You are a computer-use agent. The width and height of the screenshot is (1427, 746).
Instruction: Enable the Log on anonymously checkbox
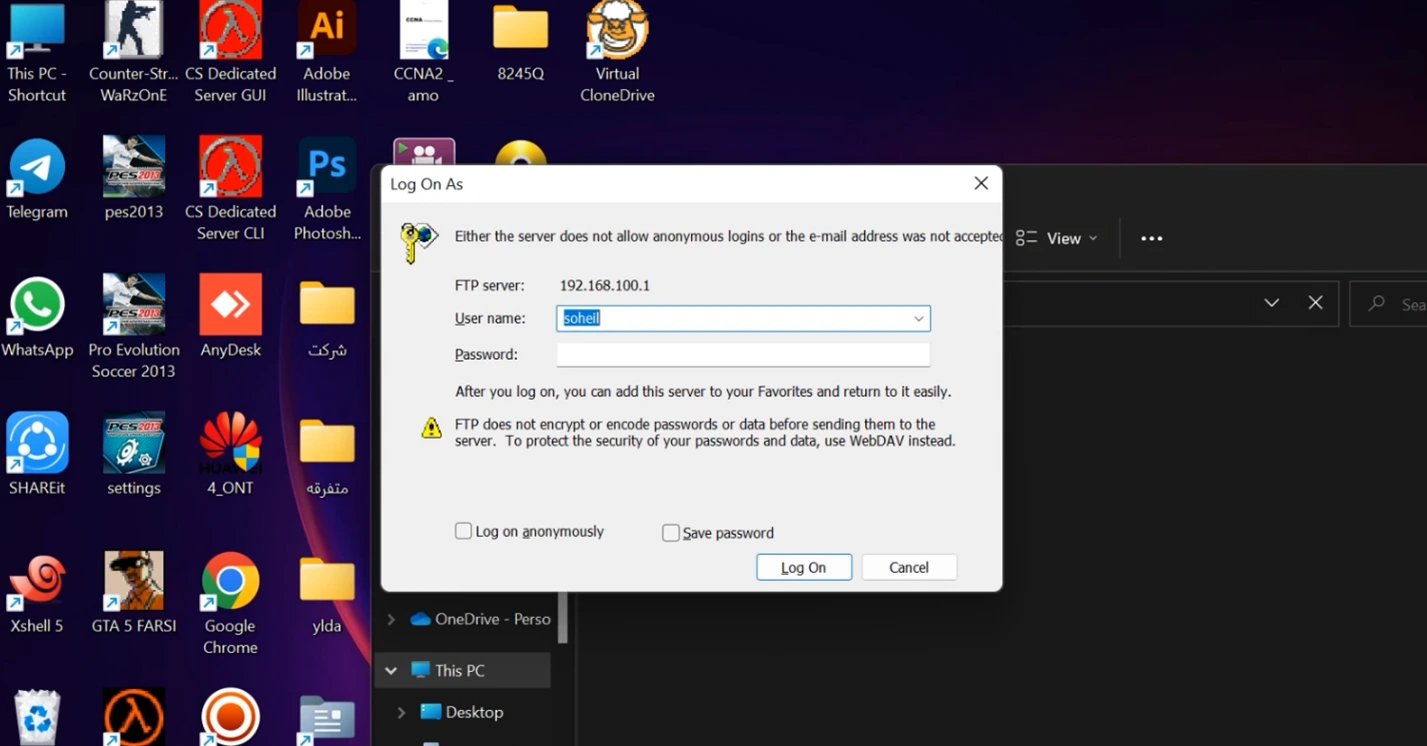click(463, 531)
